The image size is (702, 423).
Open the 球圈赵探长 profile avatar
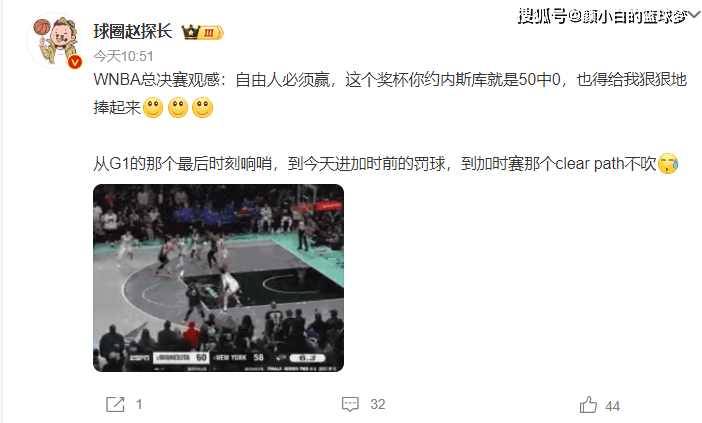[x=55, y=41]
